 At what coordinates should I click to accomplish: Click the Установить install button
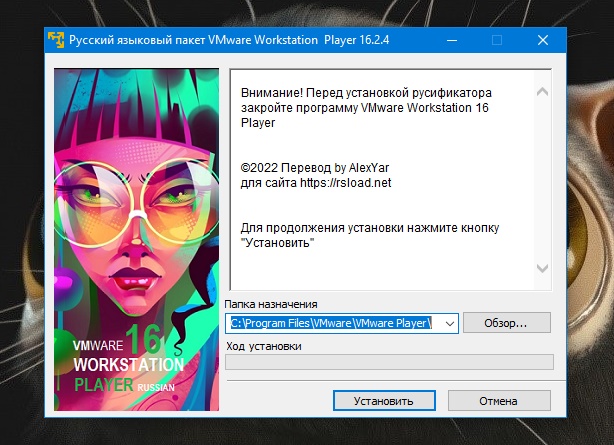[384, 400]
